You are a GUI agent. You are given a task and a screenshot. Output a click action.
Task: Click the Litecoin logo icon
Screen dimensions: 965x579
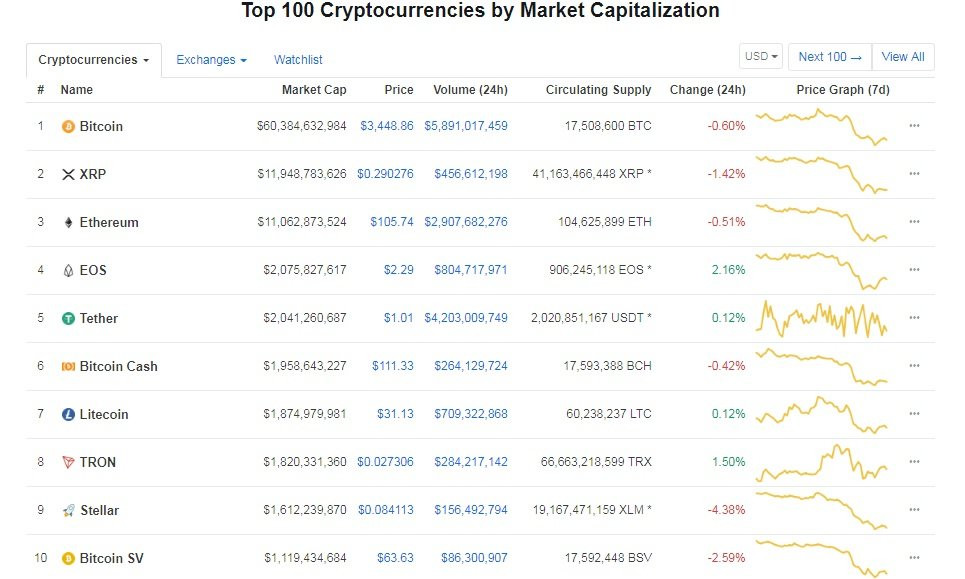pyautogui.click(x=68, y=415)
